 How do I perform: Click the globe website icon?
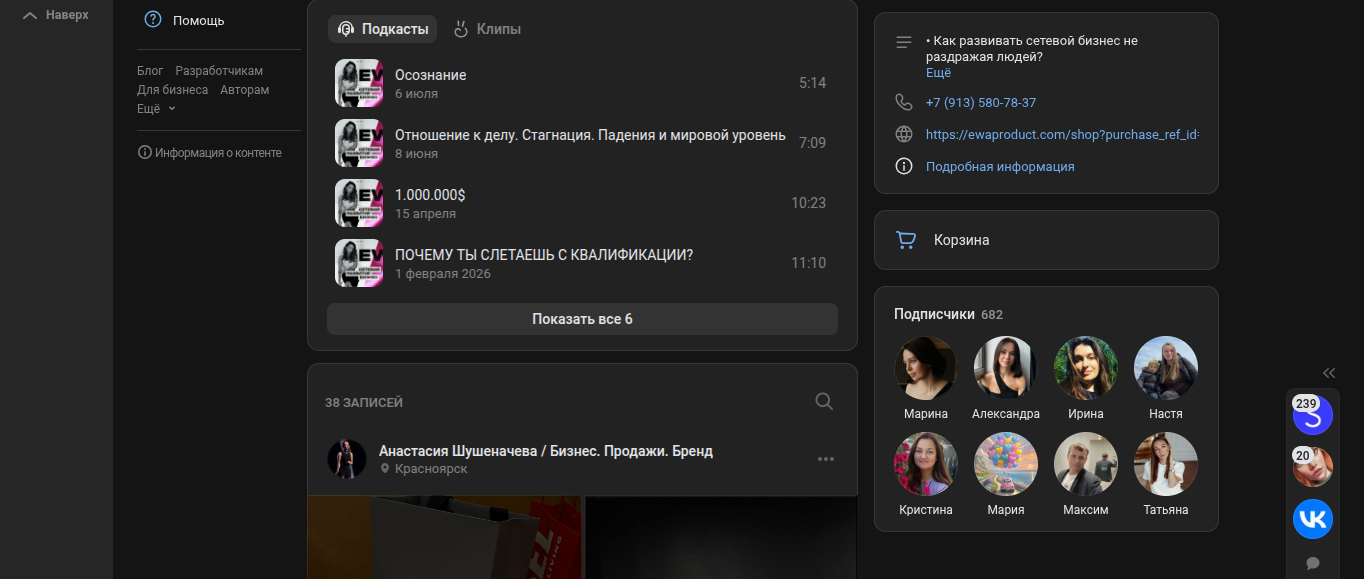click(904, 134)
